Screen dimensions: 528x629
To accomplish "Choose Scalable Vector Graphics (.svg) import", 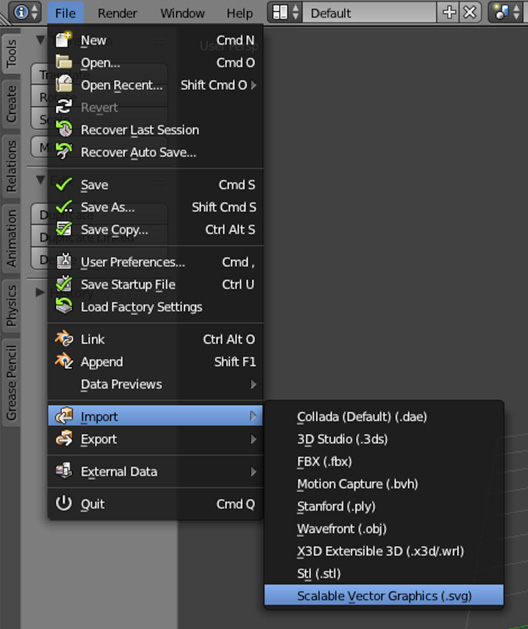I will pos(384,596).
